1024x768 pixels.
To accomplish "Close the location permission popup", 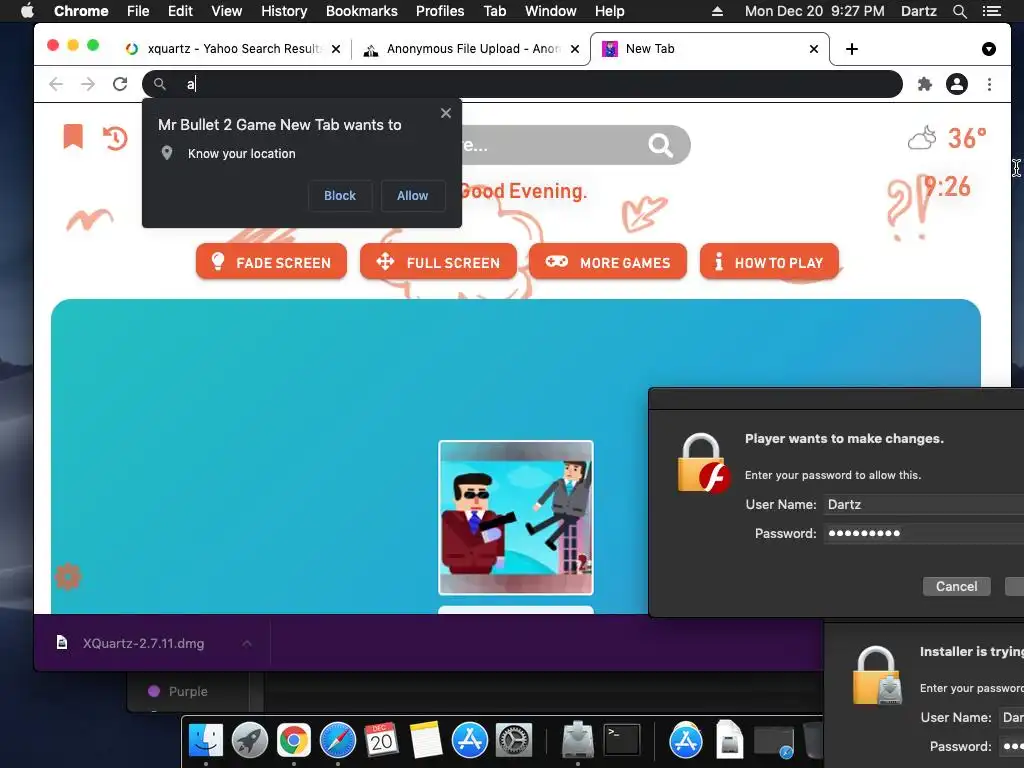I will [x=446, y=113].
